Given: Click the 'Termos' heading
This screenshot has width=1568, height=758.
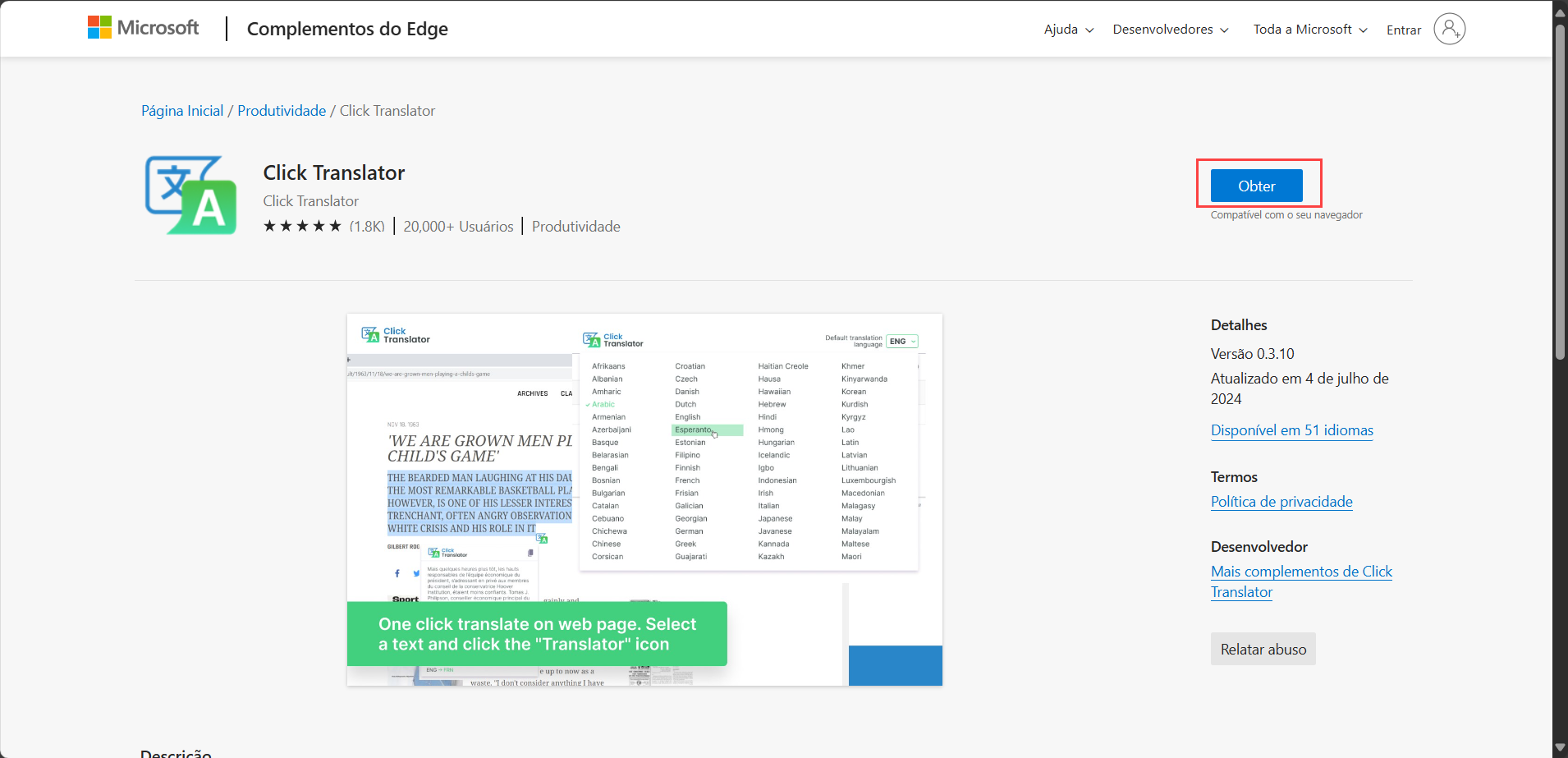Looking at the screenshot, I should 1234,477.
